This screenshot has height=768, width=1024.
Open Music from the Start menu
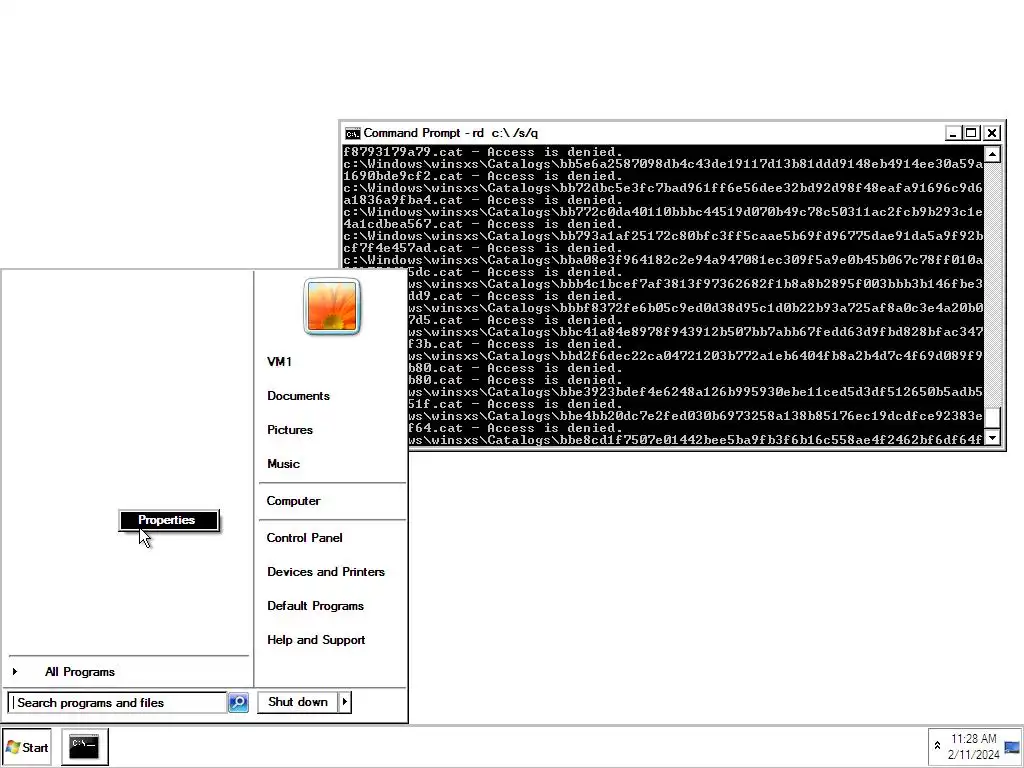point(283,464)
